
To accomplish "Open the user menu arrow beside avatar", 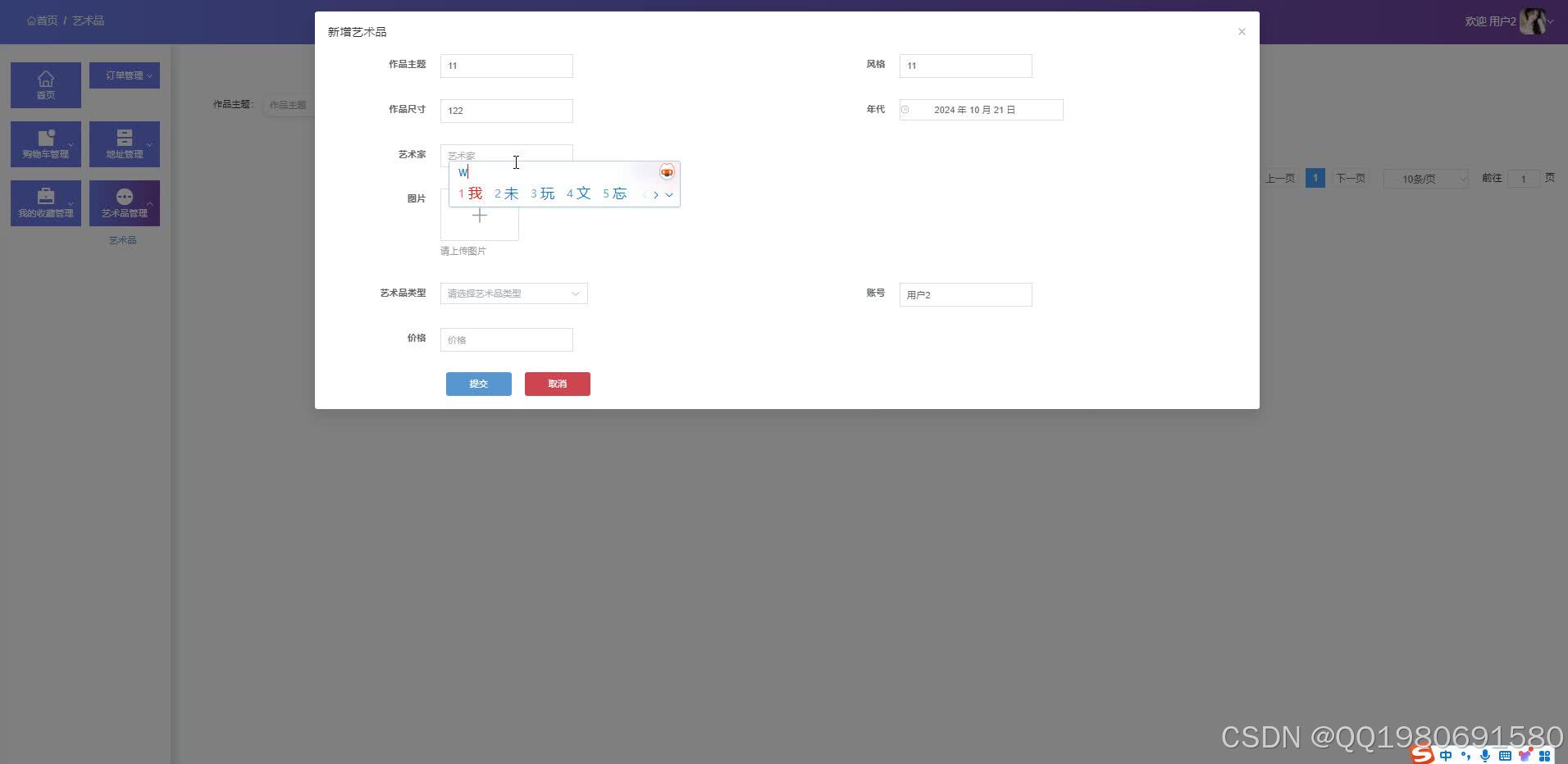I will (x=1550, y=21).
